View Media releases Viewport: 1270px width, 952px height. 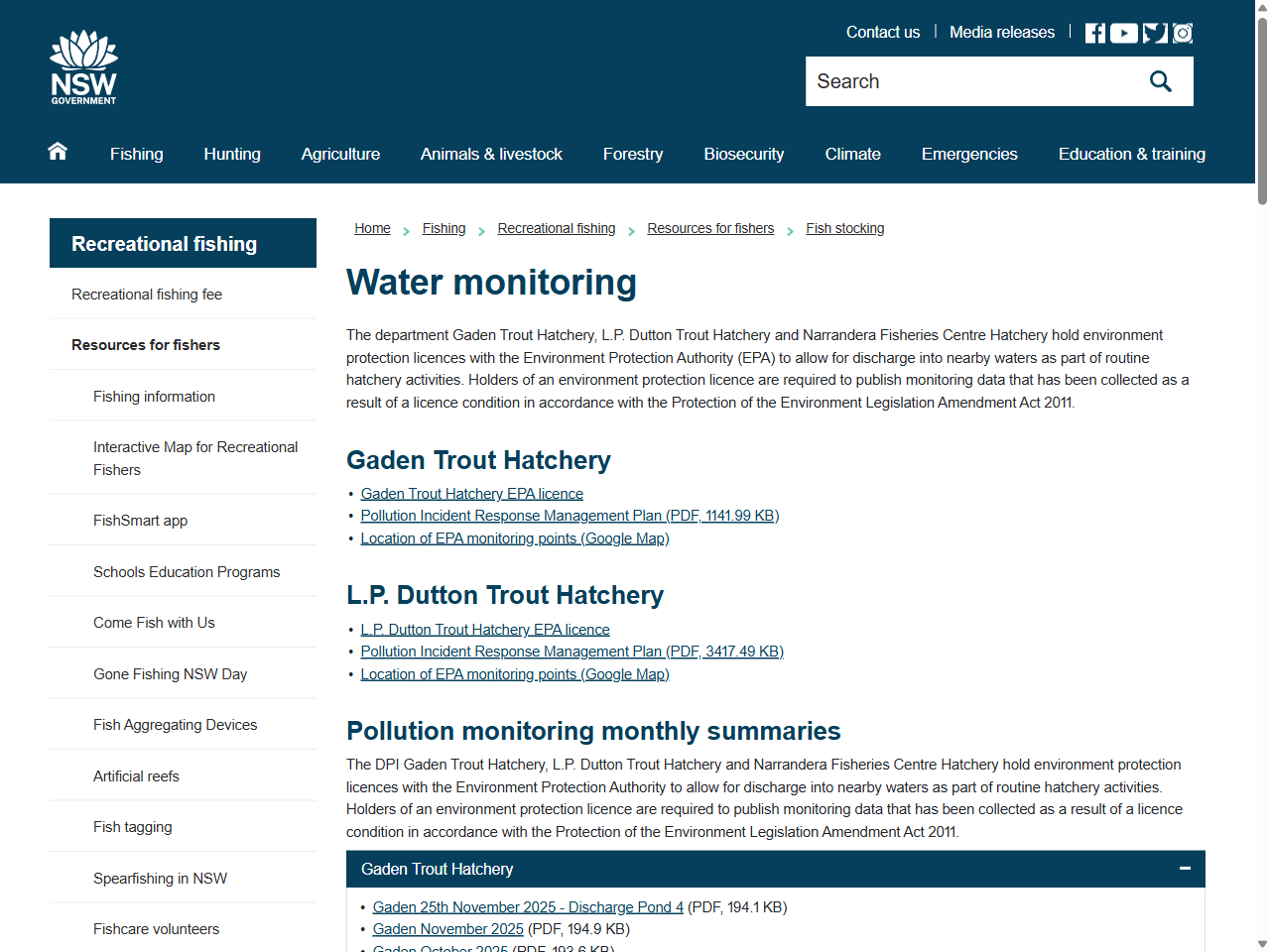tap(1001, 32)
